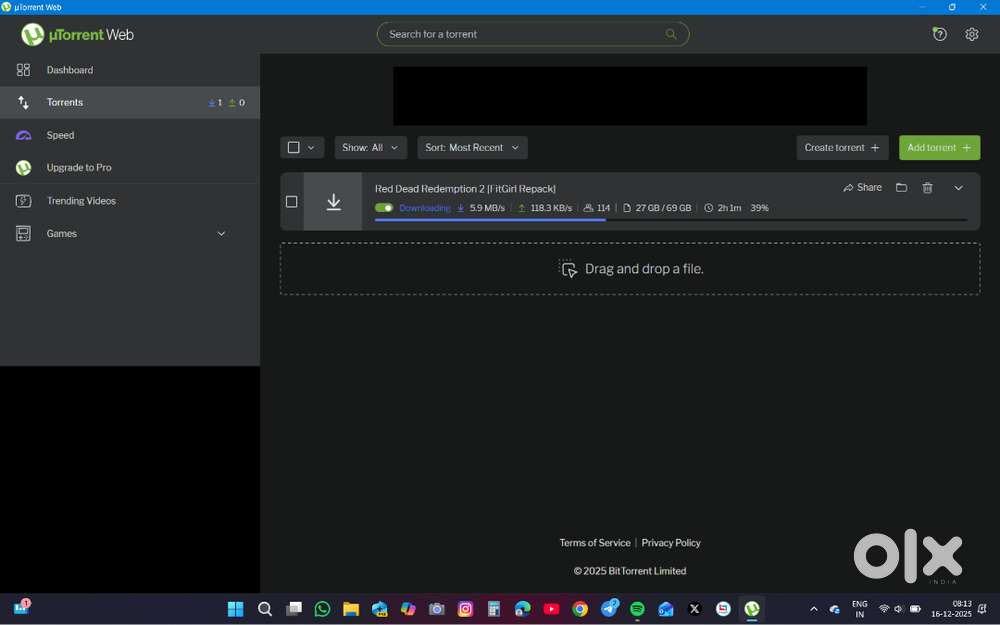Screen dimensions: 1000x625
Task: Click the search magnifier icon in search bar
Action: [x=671, y=34]
